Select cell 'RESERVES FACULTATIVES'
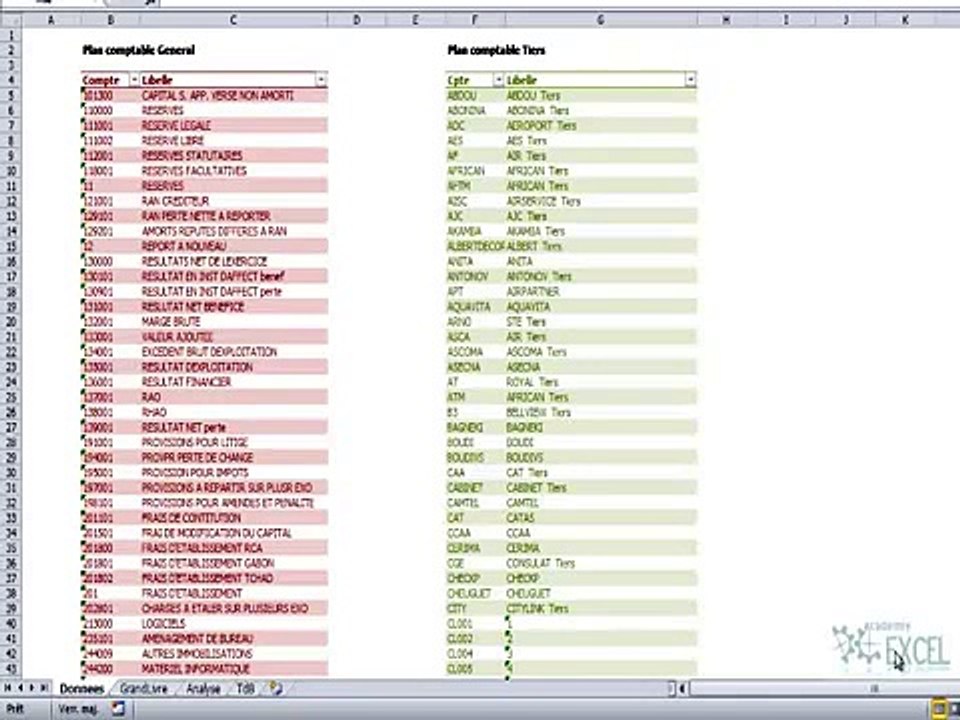The image size is (960, 720). pos(234,171)
